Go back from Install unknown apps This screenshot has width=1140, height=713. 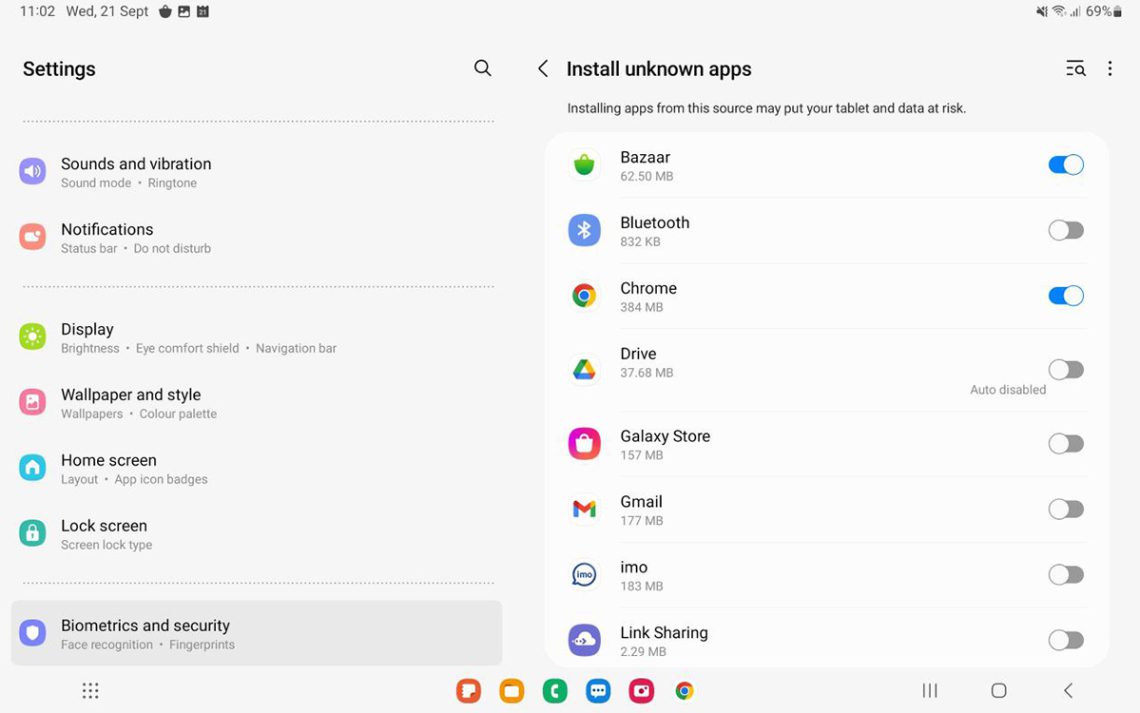coord(543,69)
